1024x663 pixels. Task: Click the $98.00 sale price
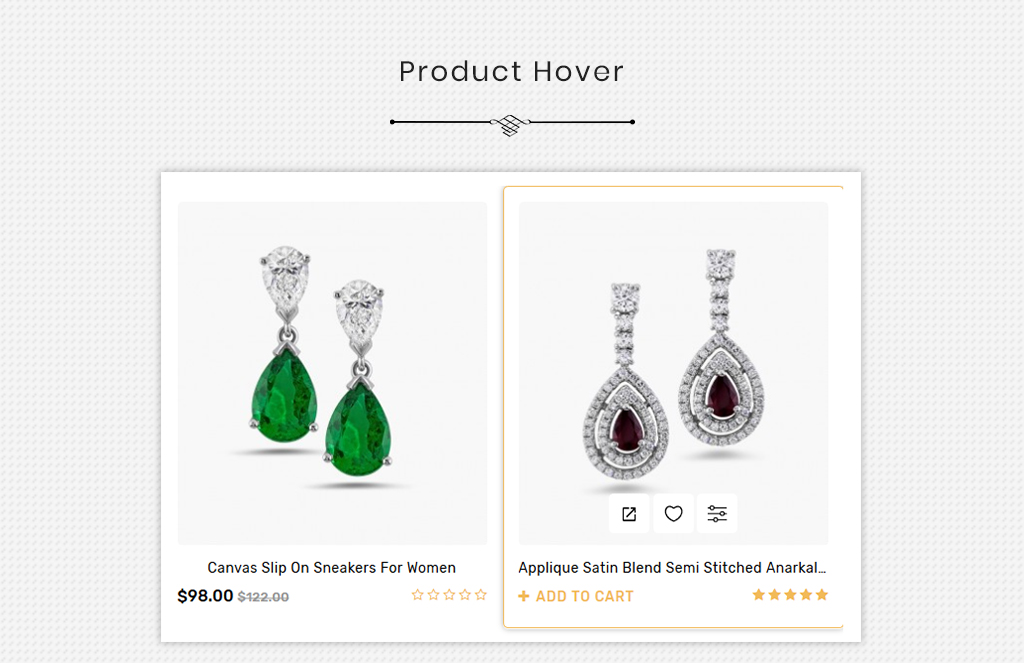tap(205, 596)
